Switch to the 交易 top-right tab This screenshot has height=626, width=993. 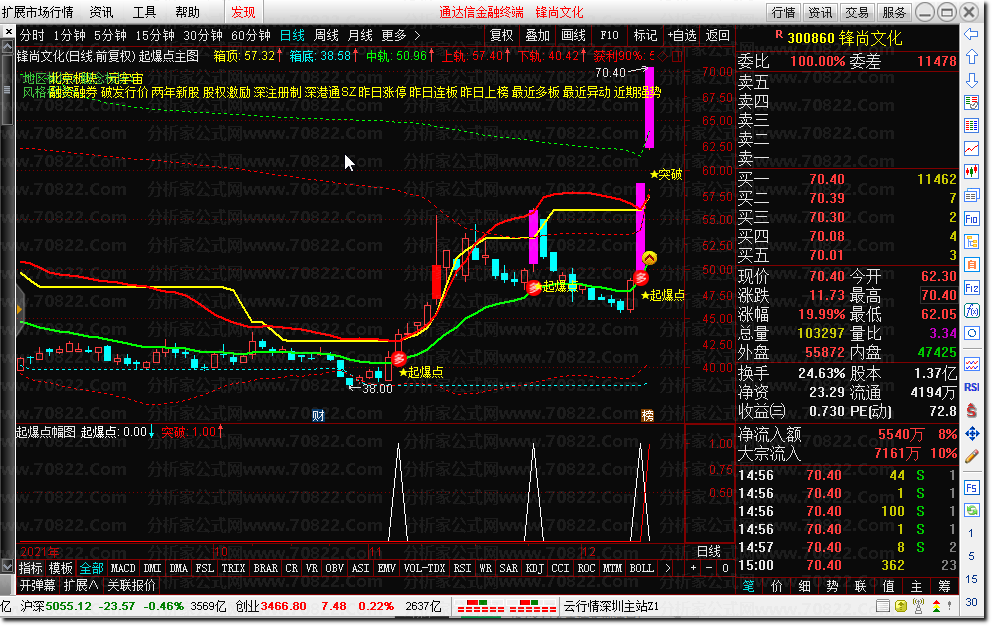tap(856, 12)
